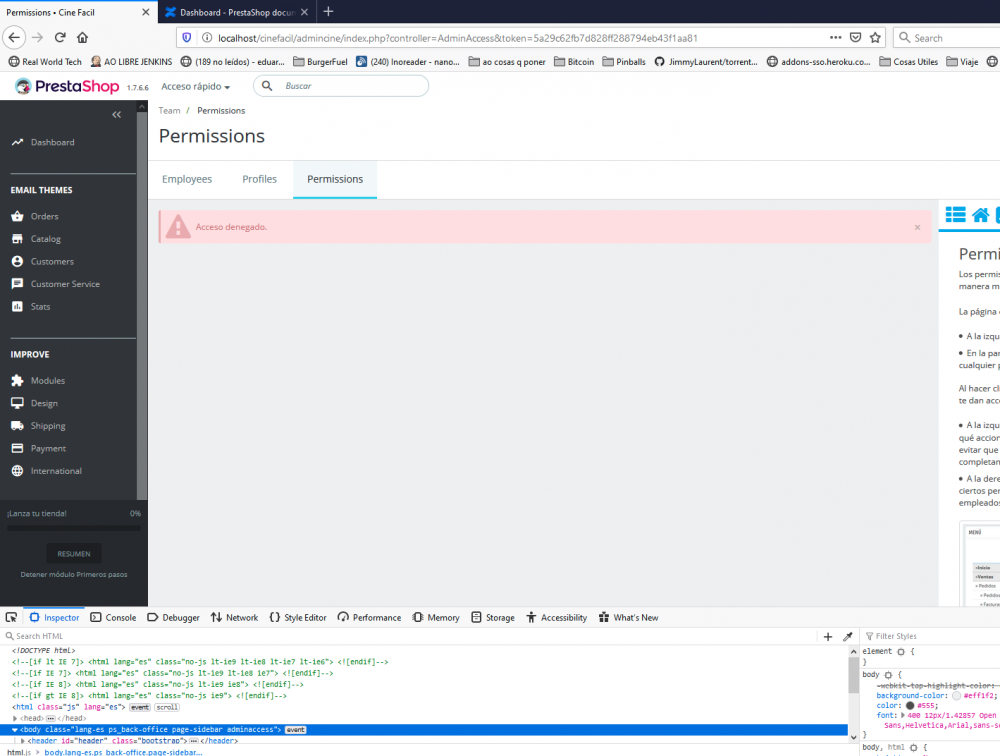
Task: Click the background-color #eff1f2 swatch
Action: [x=956, y=696]
